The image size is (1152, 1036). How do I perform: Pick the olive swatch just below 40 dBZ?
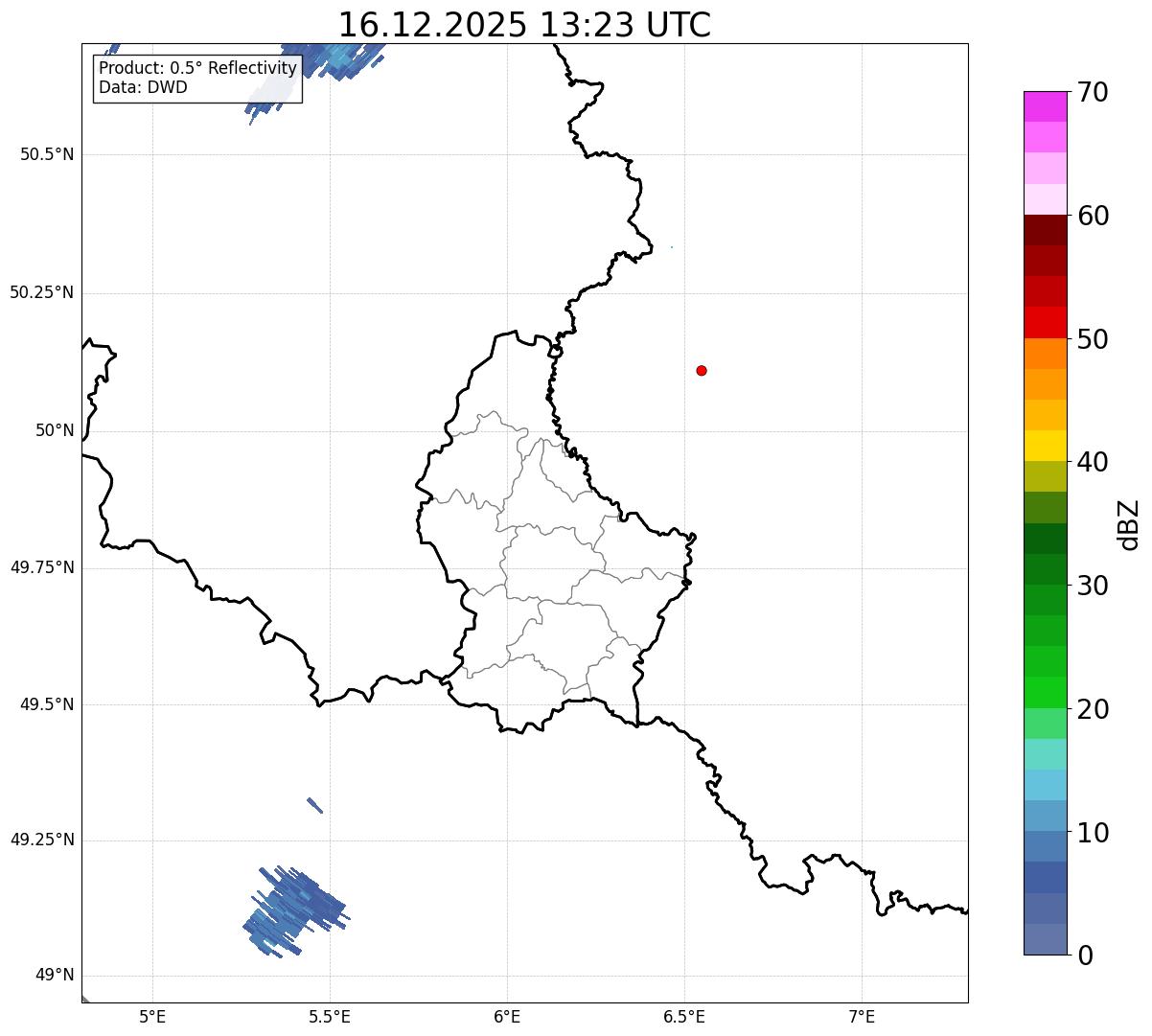[1045, 477]
